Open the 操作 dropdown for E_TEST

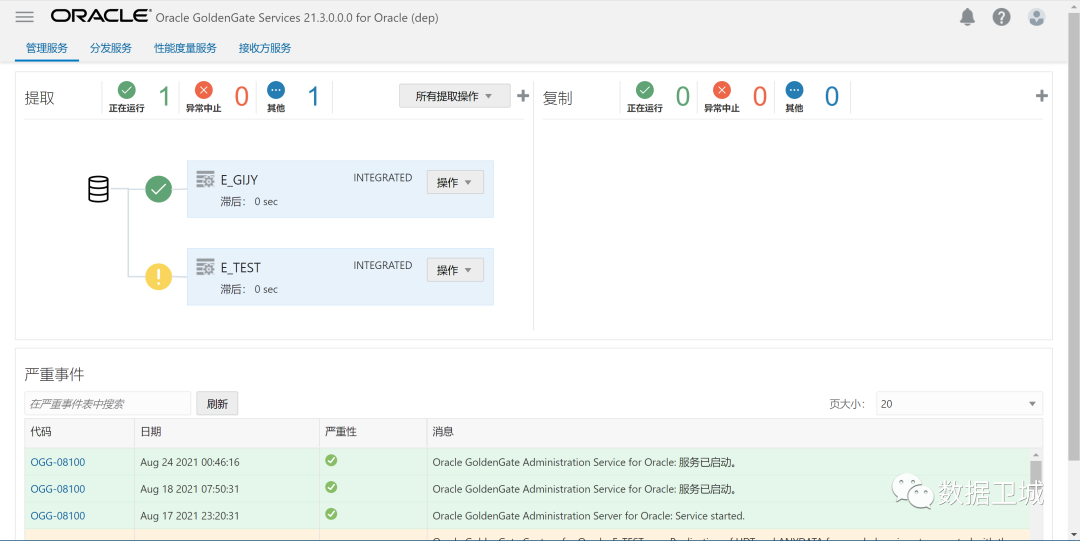coord(455,270)
